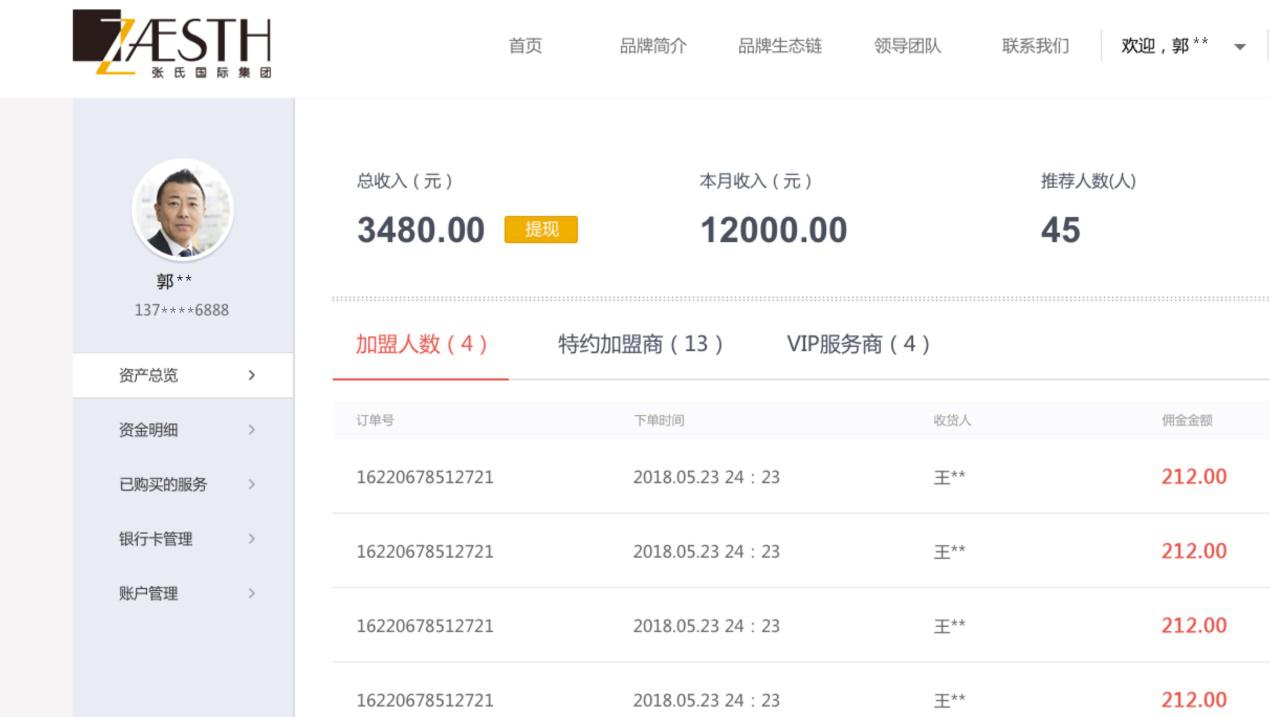Click arrow next to 银行卡管理
This screenshot has height=717, width=1270.
(x=252, y=539)
